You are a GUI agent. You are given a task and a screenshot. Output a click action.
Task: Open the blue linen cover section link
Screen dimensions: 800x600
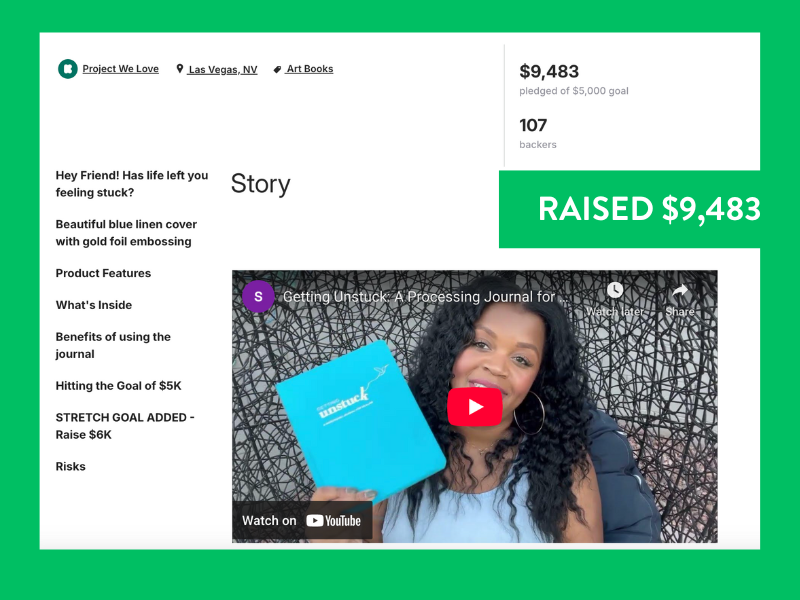126,233
